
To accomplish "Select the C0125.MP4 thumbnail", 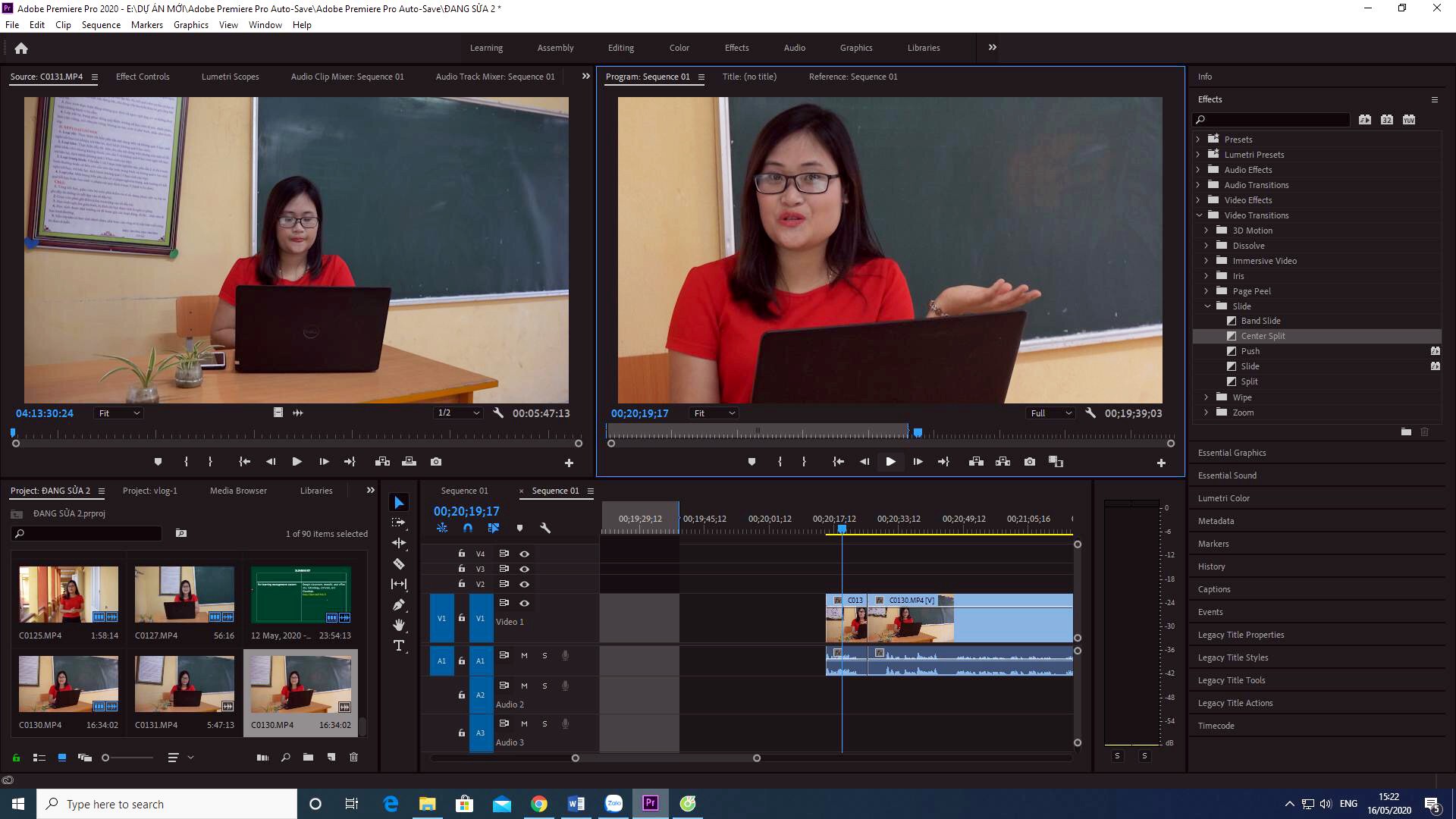I will [x=68, y=595].
